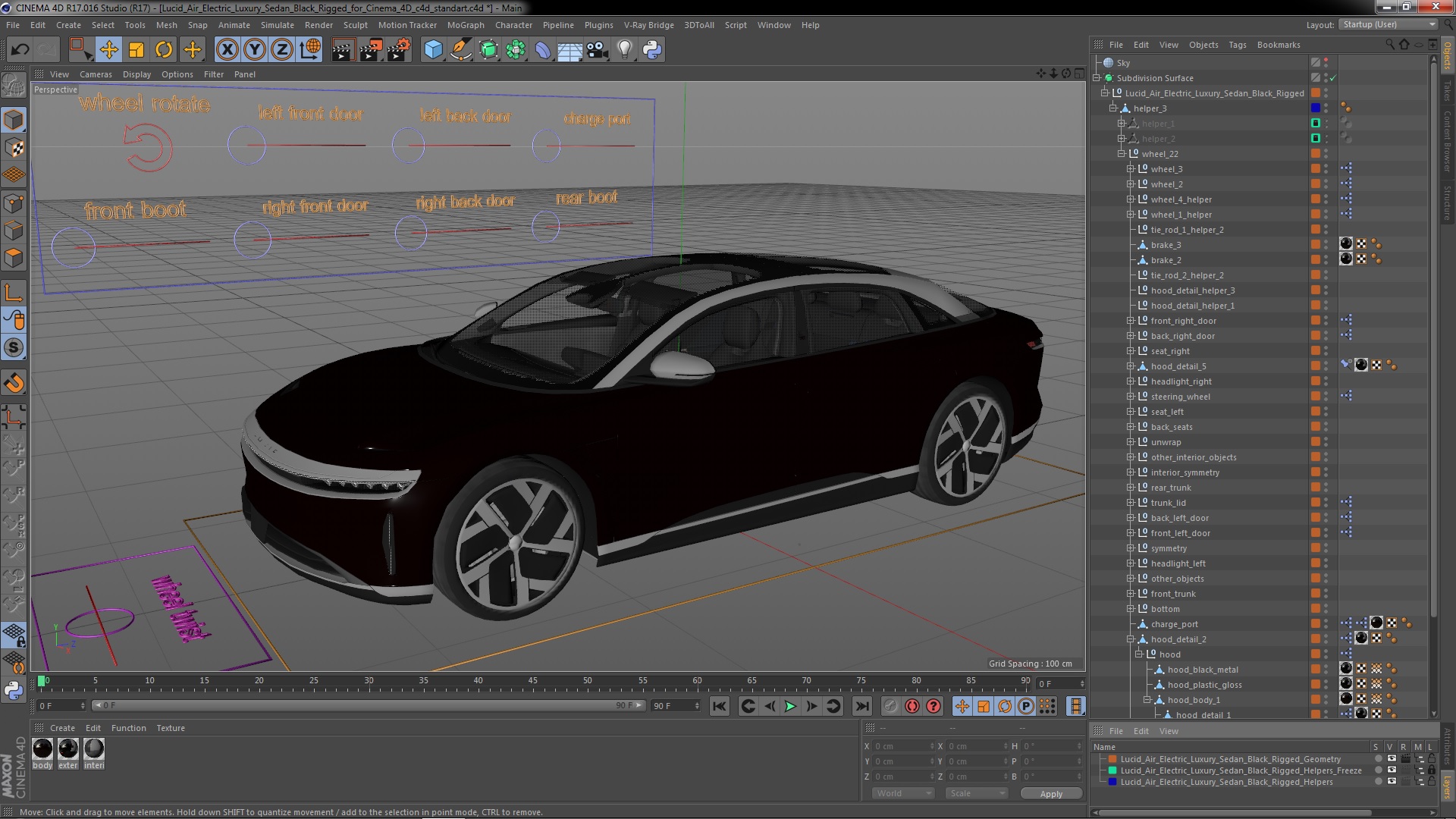Open the Scale mode dropdown
The image size is (1456, 819).
(977, 793)
